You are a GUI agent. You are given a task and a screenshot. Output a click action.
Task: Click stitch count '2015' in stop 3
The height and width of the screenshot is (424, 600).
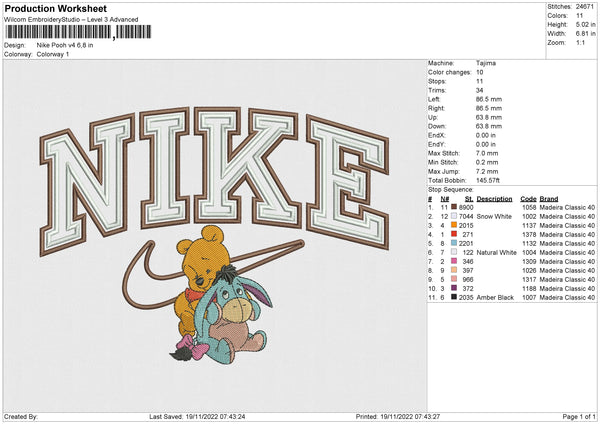(x=466, y=225)
